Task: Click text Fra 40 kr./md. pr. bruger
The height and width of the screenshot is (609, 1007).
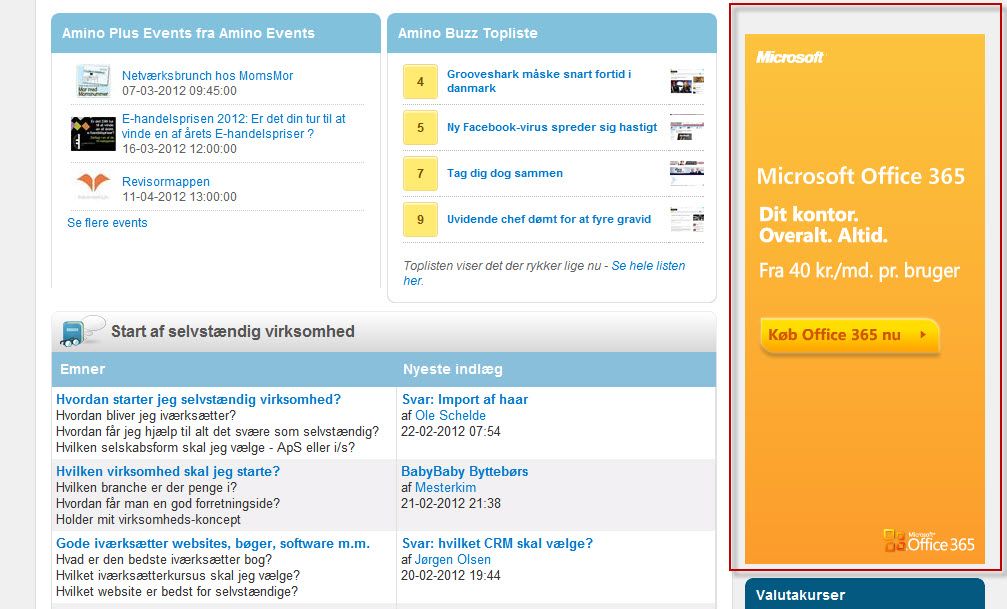Action: [859, 270]
